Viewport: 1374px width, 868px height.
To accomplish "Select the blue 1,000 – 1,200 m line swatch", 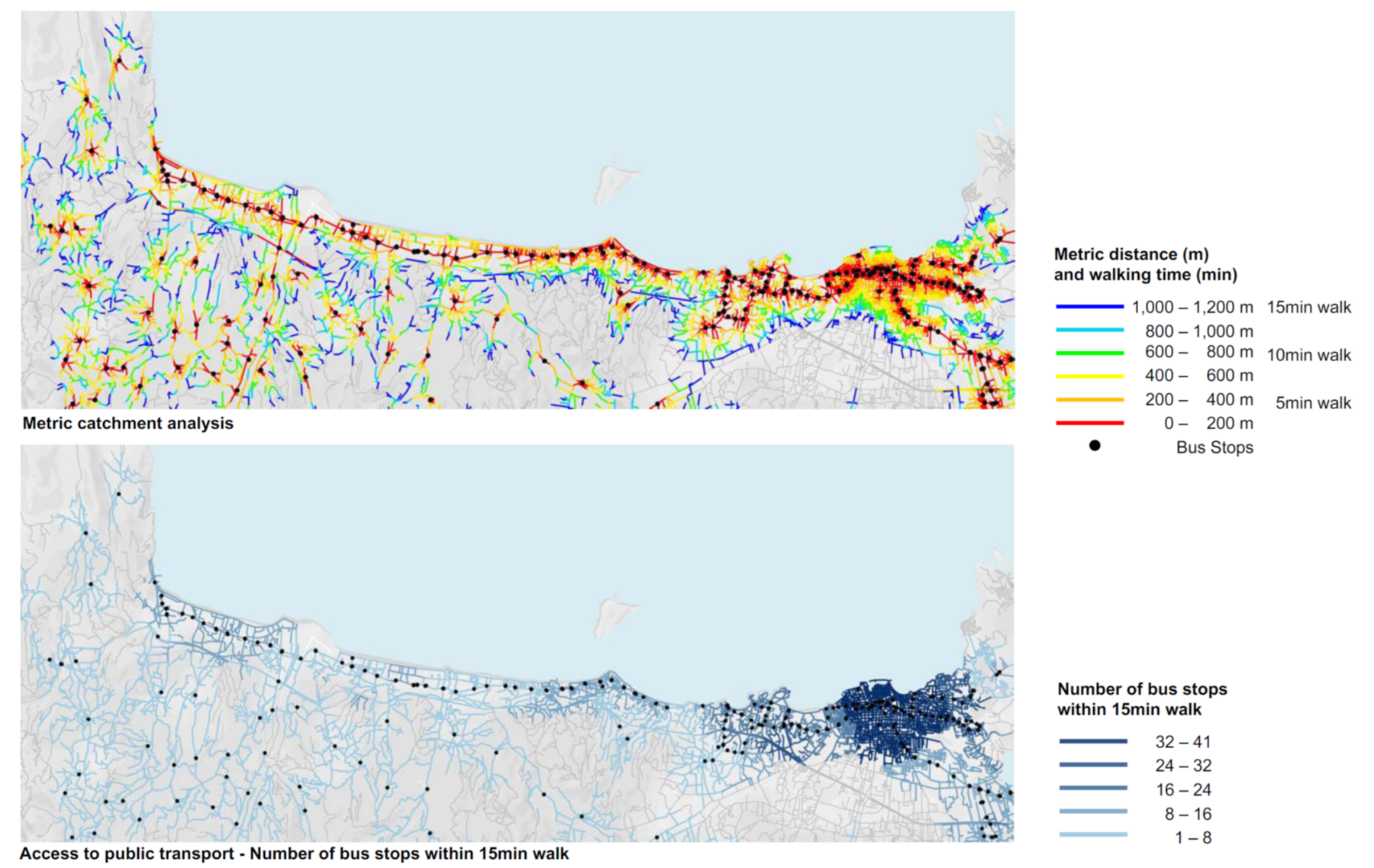I will click(1089, 307).
